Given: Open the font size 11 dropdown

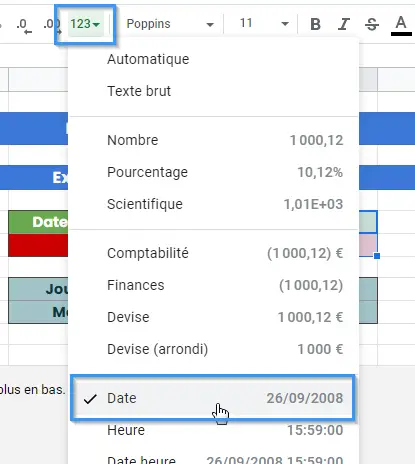Looking at the screenshot, I should [263, 23].
